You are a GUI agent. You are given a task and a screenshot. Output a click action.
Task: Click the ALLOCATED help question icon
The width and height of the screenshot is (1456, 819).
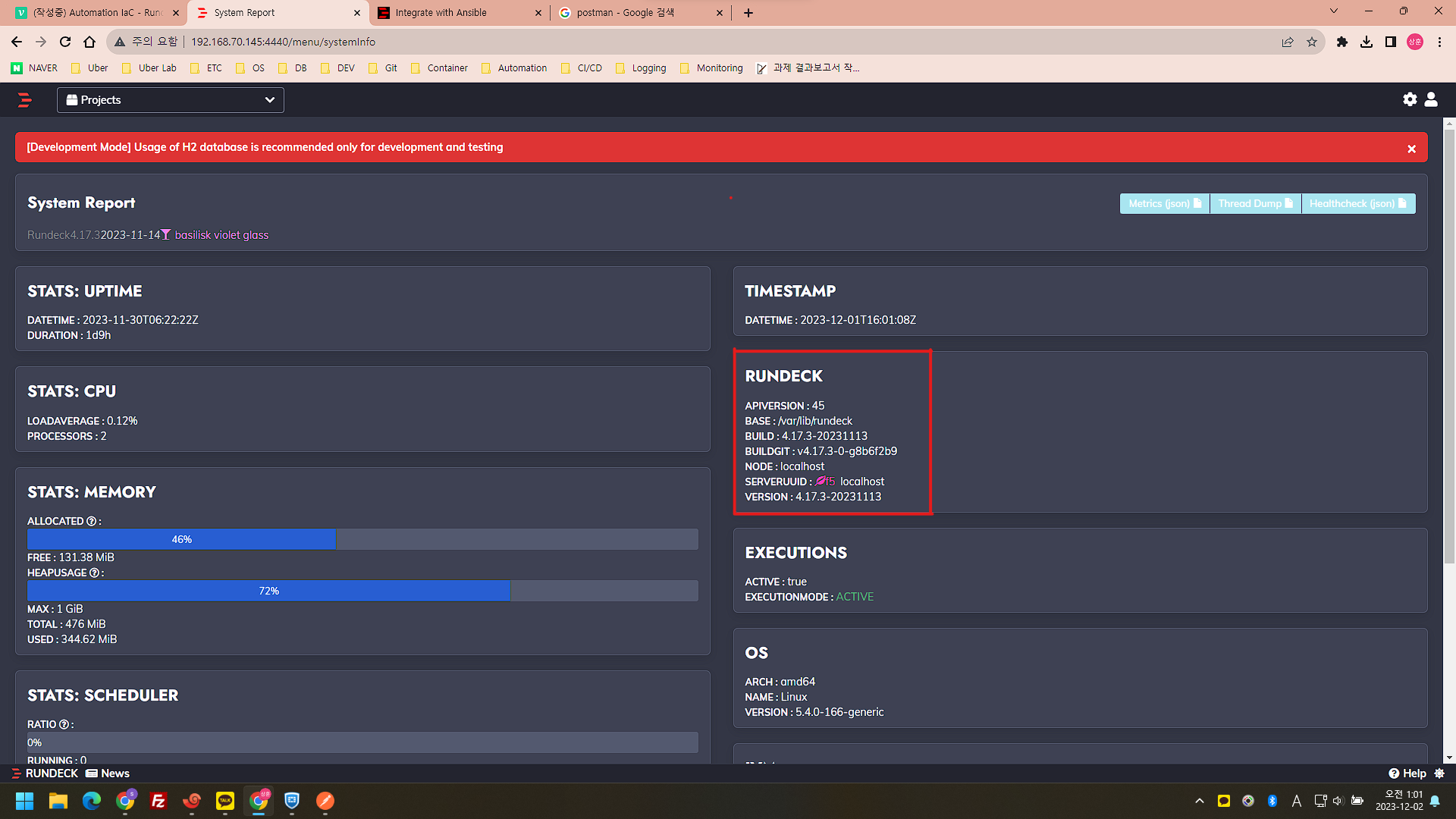92,522
